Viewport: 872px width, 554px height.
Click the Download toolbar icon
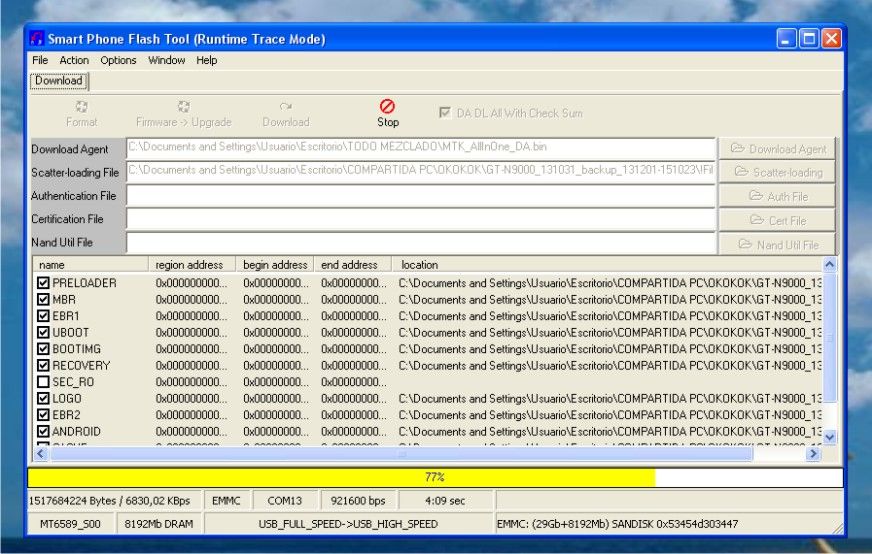[x=286, y=106]
